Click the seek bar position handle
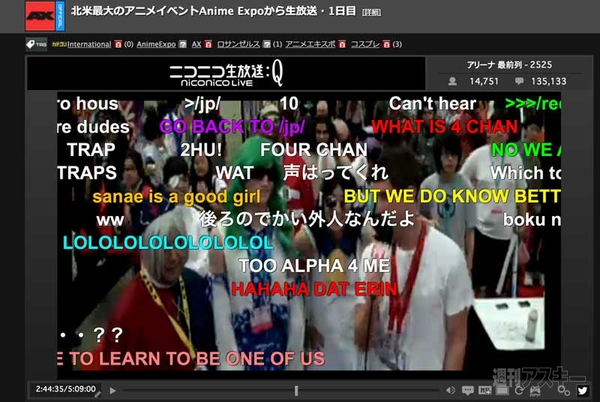 tap(296, 391)
